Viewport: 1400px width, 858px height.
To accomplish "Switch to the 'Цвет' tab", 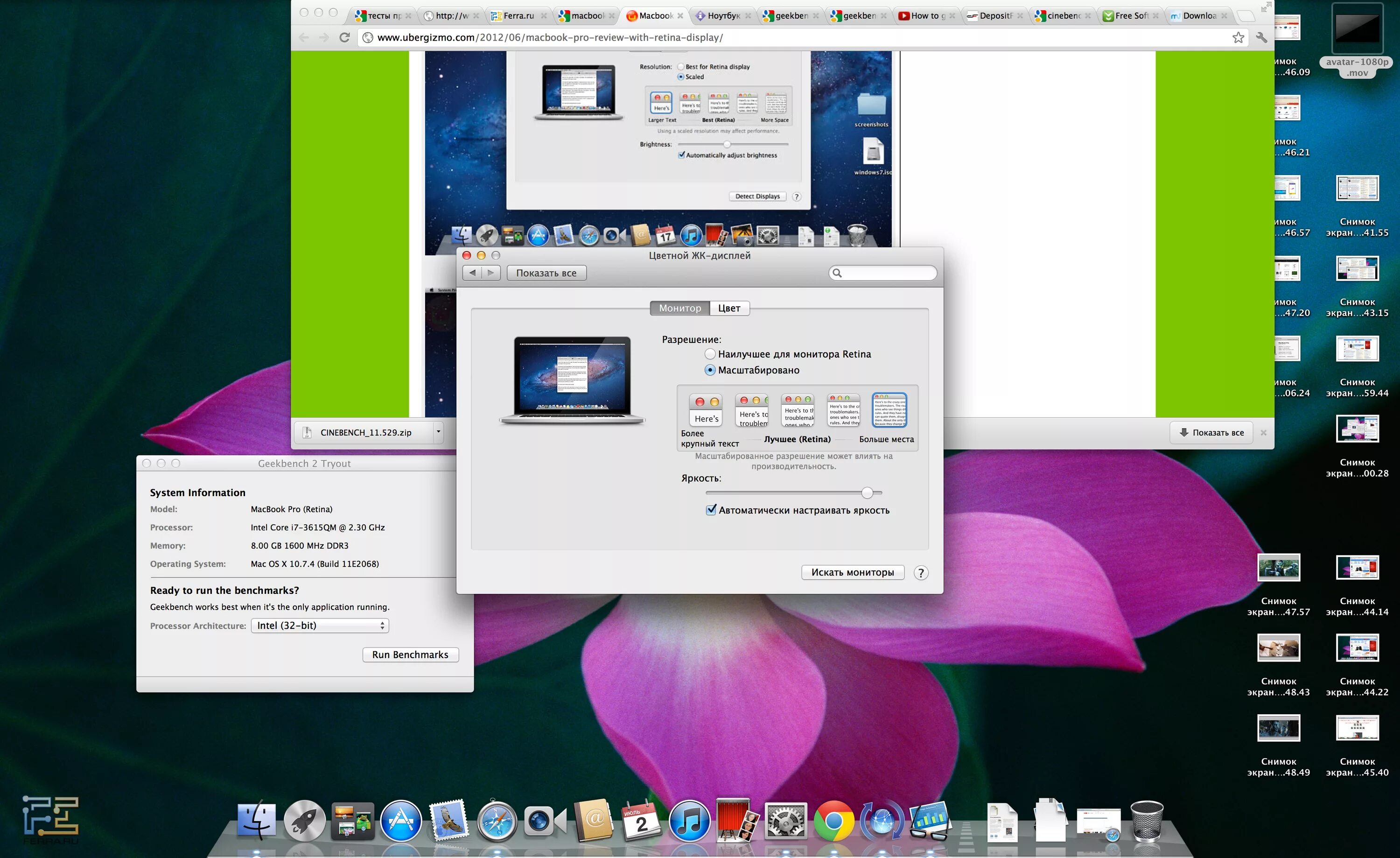I will click(729, 308).
